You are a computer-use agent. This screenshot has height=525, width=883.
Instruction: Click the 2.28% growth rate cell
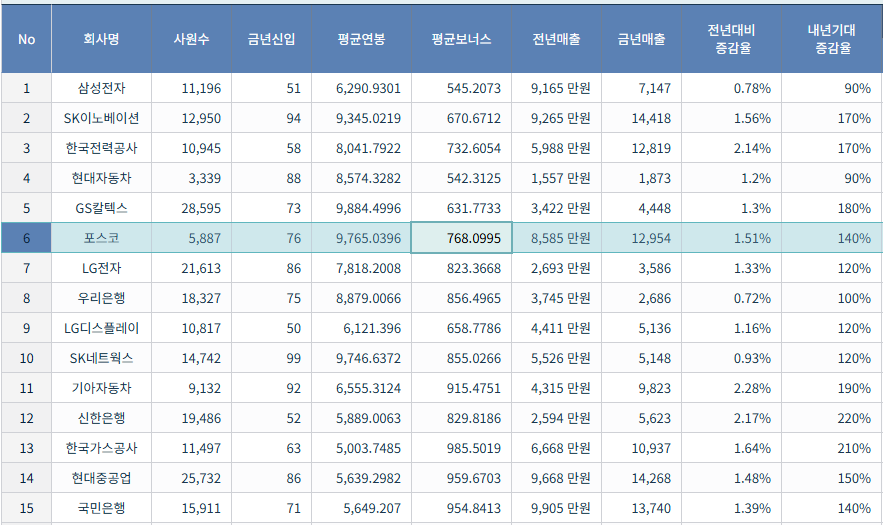point(732,388)
